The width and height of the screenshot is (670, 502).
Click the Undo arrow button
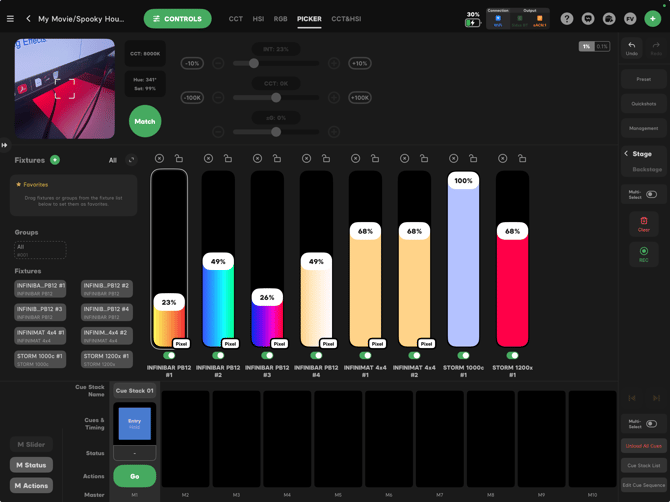pos(632,48)
